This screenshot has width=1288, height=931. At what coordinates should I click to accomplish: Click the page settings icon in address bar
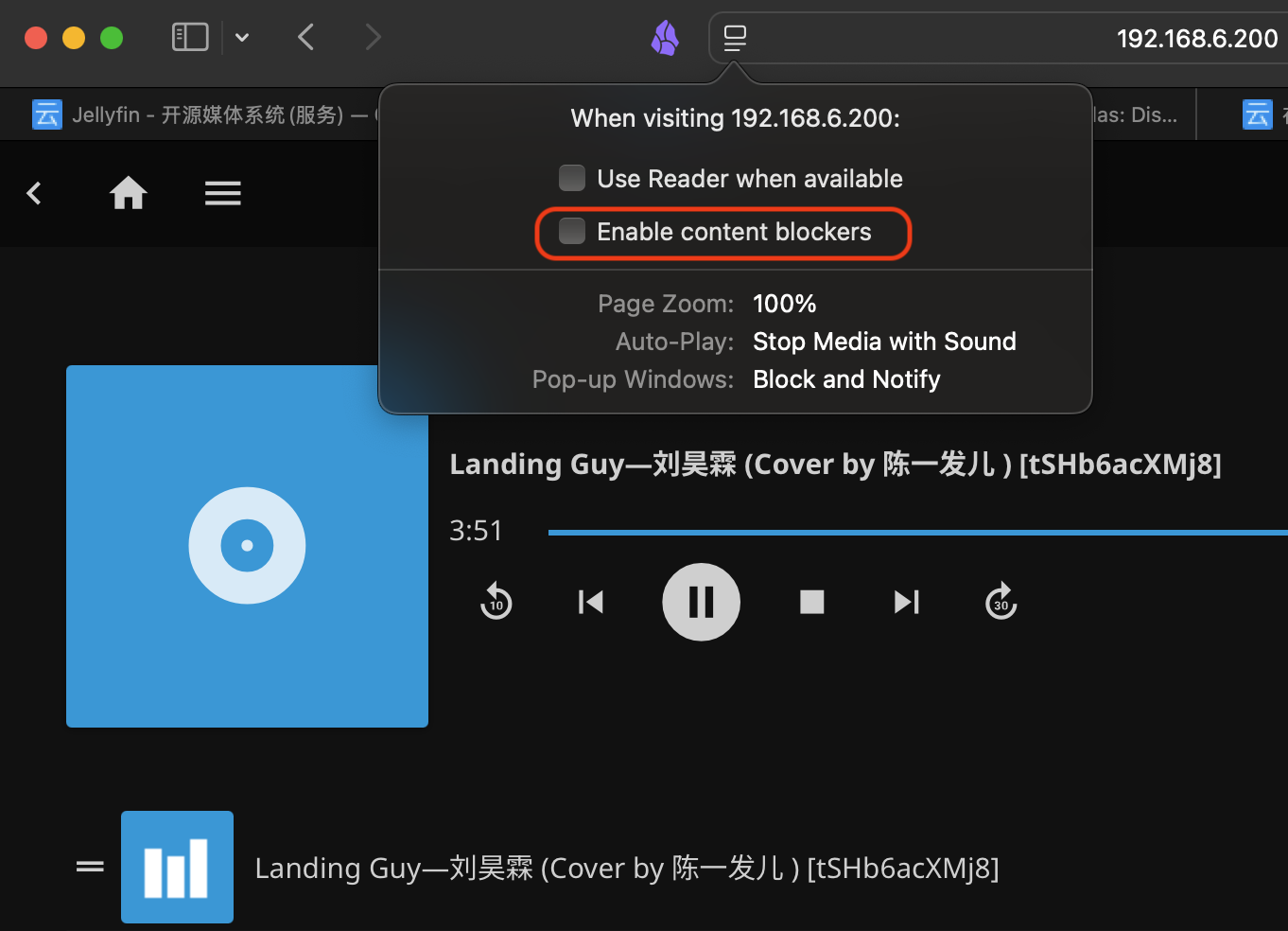pos(735,38)
